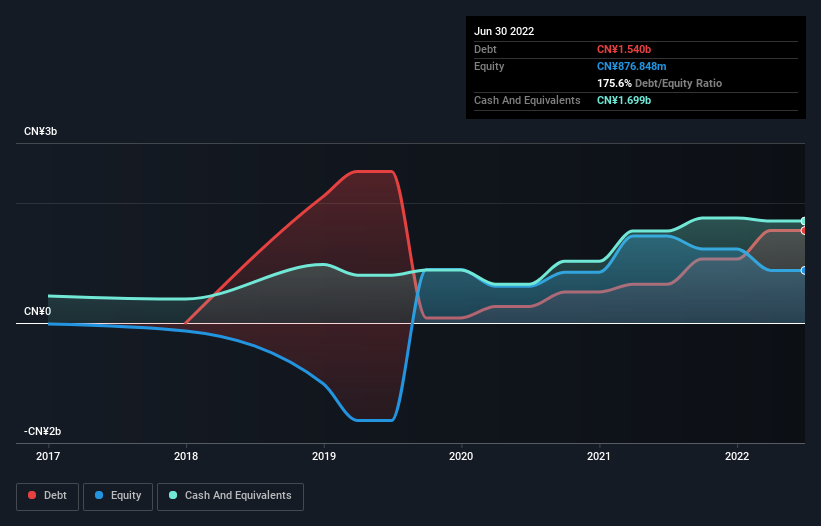Click the Jun 30 2022 tooltip date
Viewport: 821px width, 526px height.
tap(504, 31)
